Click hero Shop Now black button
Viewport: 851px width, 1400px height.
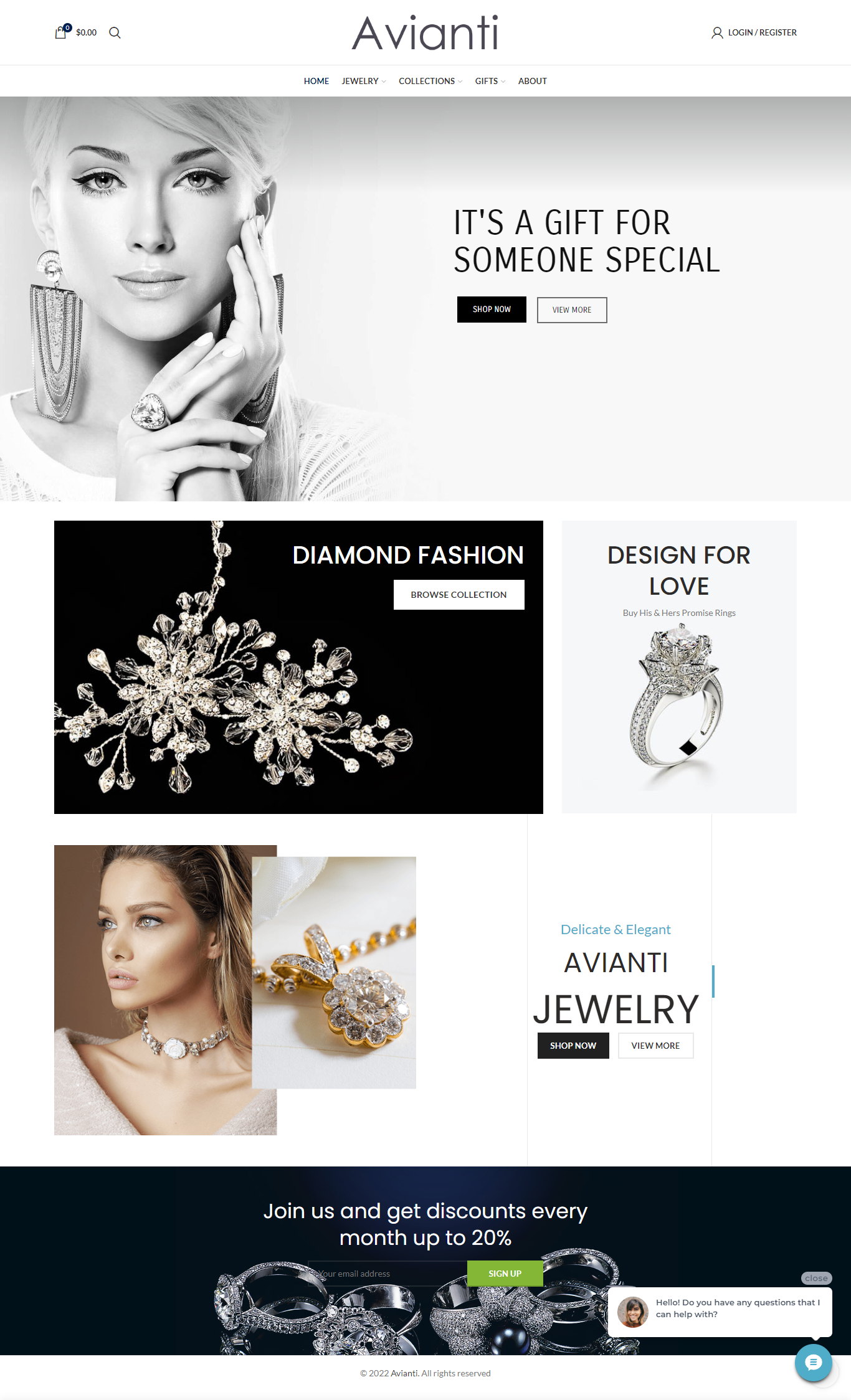coord(492,310)
